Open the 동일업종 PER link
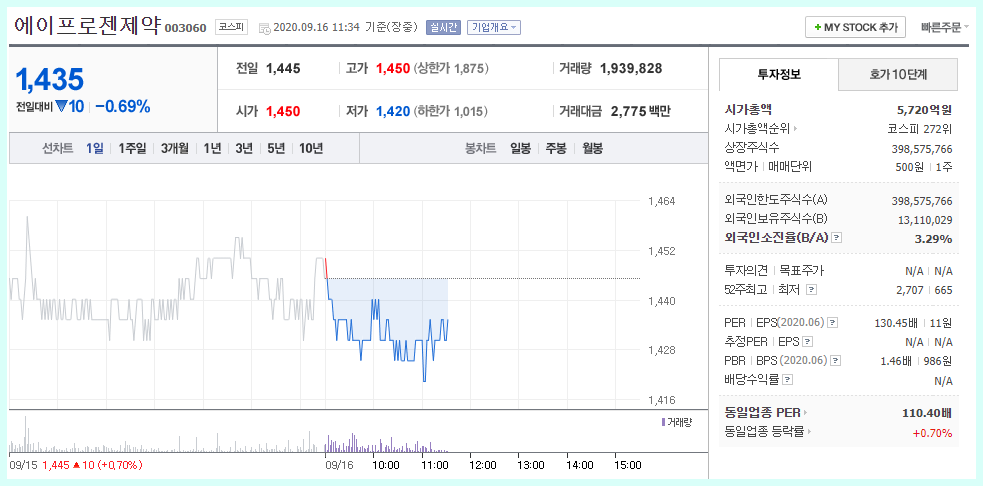983x486 pixels. [x=762, y=413]
